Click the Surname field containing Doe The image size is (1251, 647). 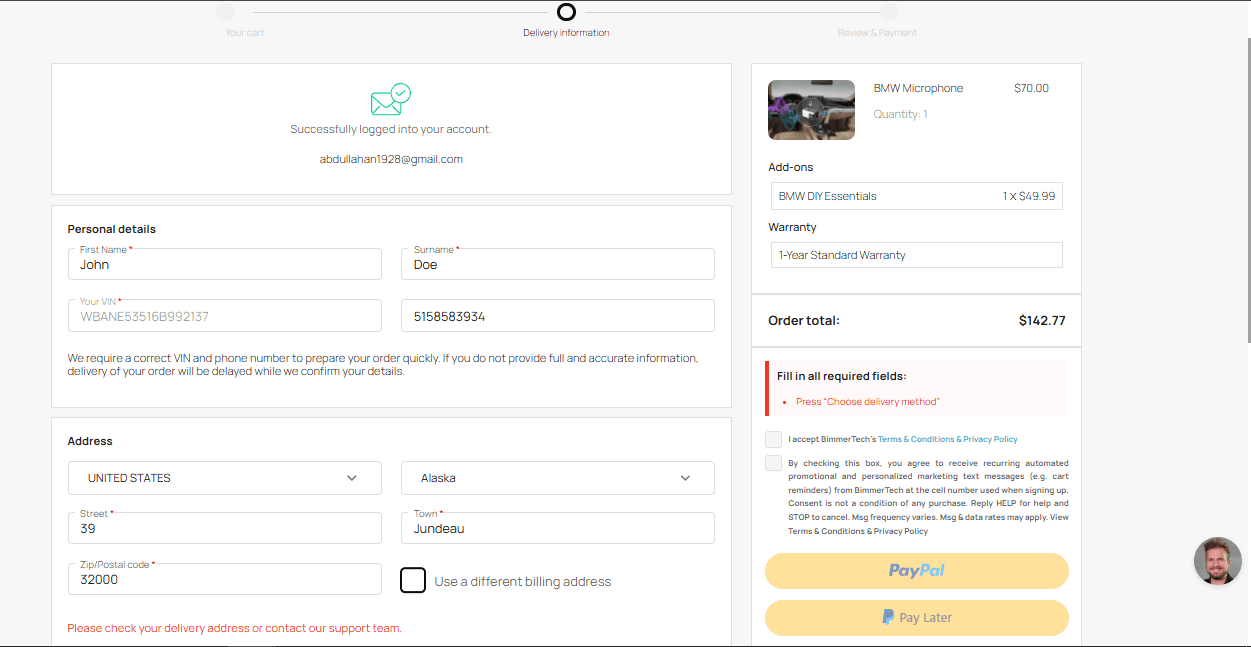coord(557,265)
